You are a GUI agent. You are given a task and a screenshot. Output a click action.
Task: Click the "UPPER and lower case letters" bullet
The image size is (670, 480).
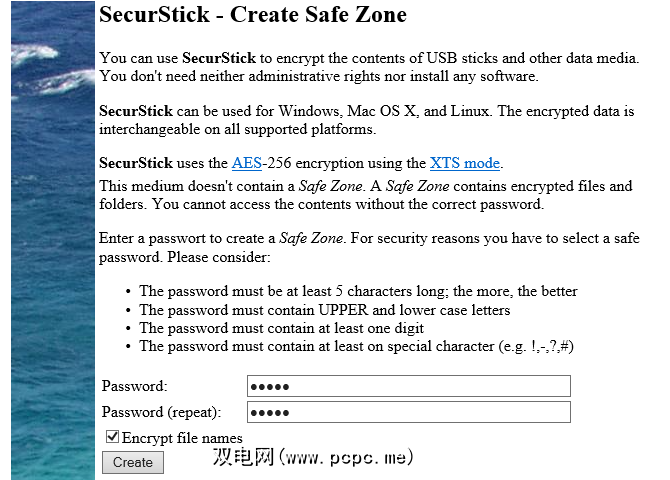(x=324, y=310)
